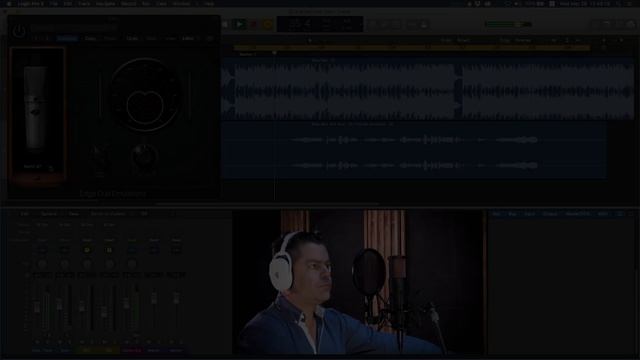Click the LCD position display

point(320,24)
